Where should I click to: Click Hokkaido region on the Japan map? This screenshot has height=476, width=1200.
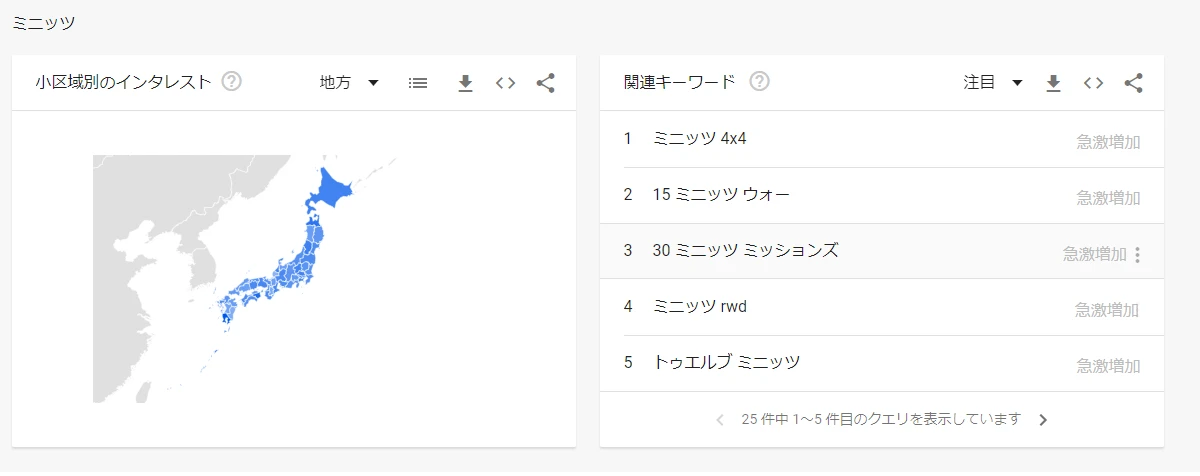pyautogui.click(x=331, y=190)
